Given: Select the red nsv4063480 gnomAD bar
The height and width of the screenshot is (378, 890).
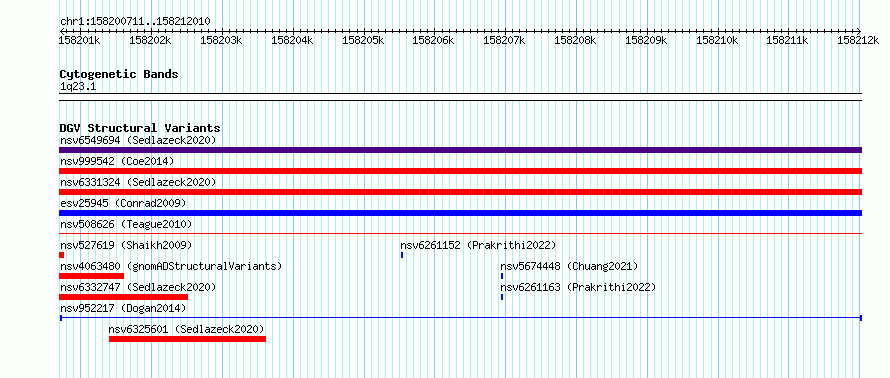Looking at the screenshot, I should (91, 276).
